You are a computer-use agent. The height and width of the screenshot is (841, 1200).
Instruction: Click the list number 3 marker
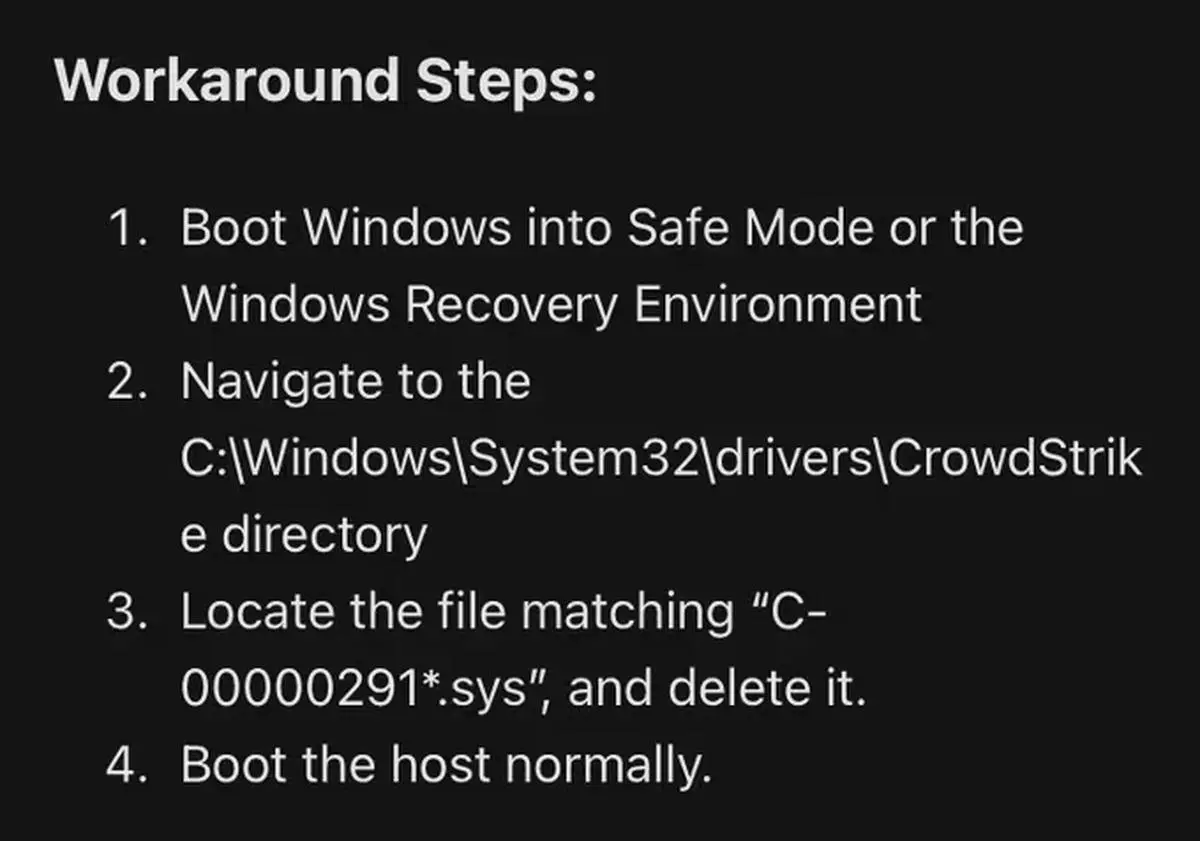click(133, 611)
